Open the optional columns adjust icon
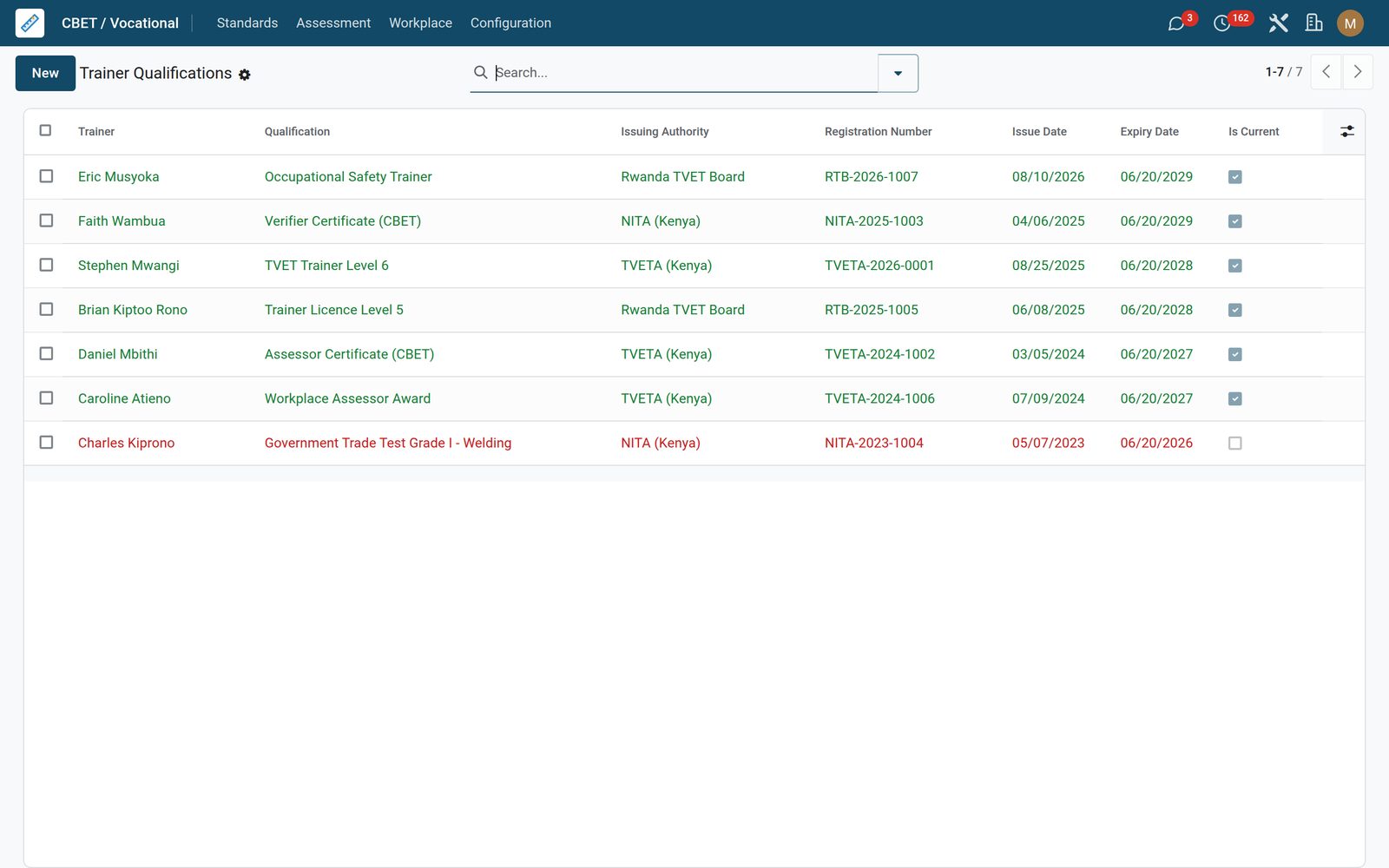This screenshot has height=868, width=1389. click(x=1346, y=131)
